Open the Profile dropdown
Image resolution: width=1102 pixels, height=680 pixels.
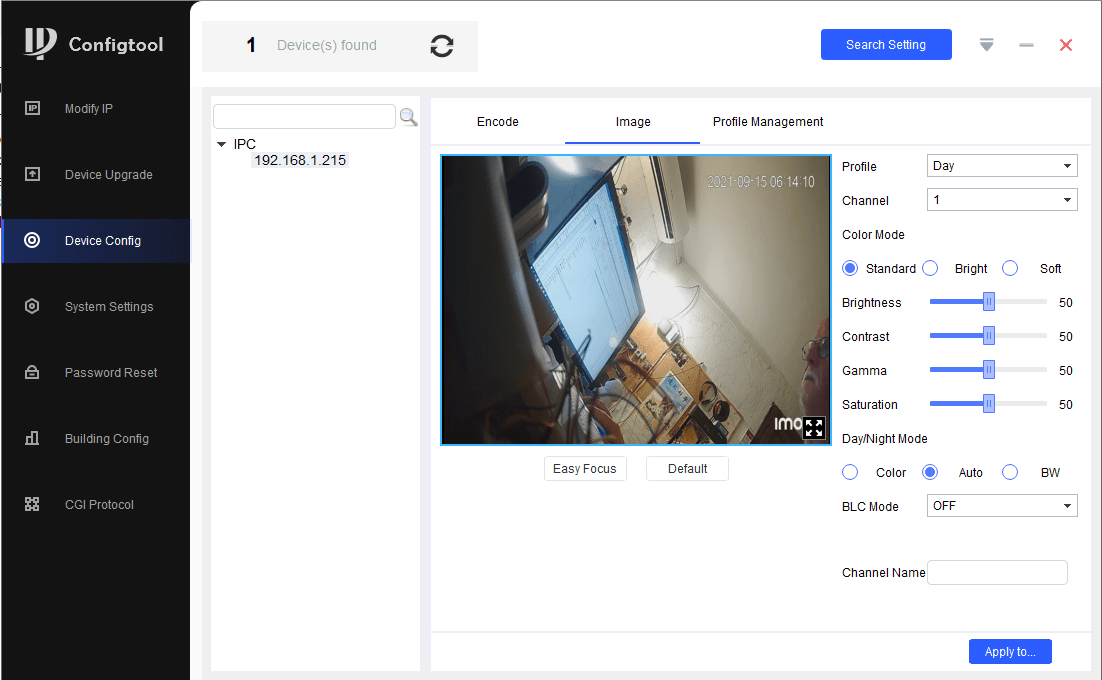point(1001,166)
